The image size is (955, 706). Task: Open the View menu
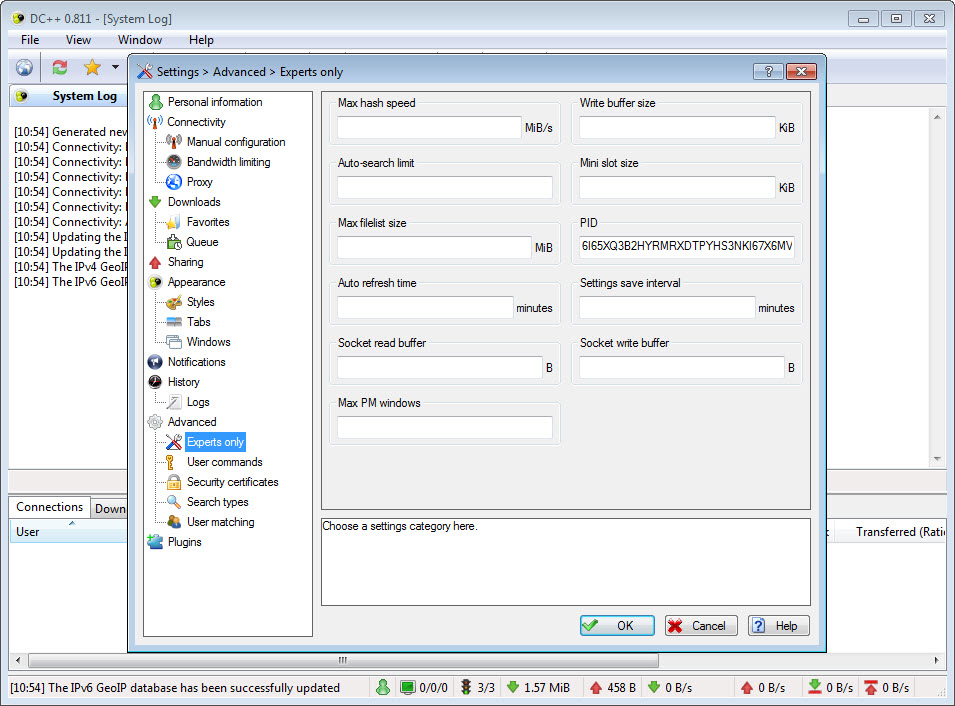[x=79, y=40]
